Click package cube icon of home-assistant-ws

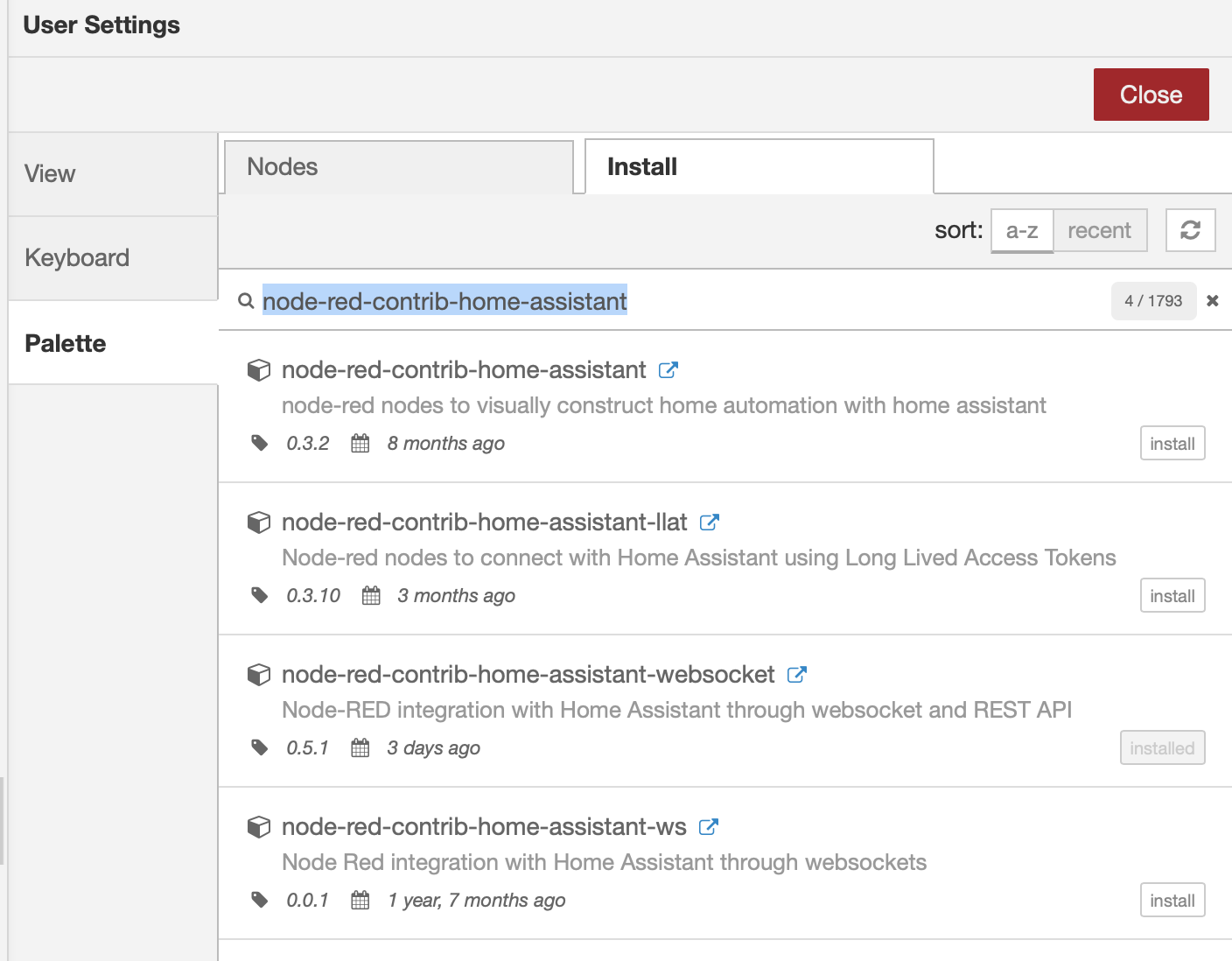click(259, 827)
